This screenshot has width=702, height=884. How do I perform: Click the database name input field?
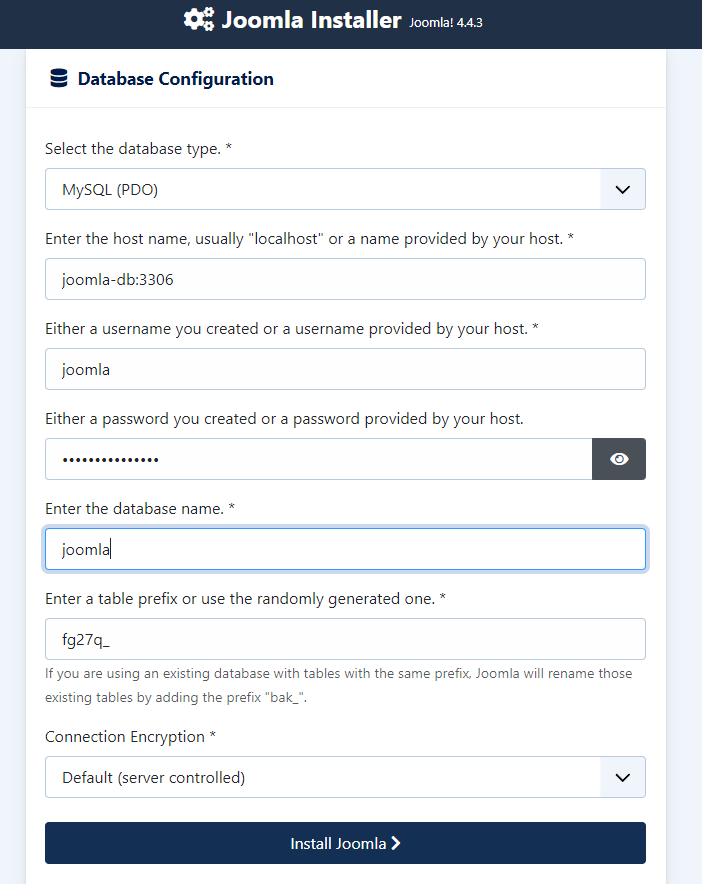click(345, 549)
